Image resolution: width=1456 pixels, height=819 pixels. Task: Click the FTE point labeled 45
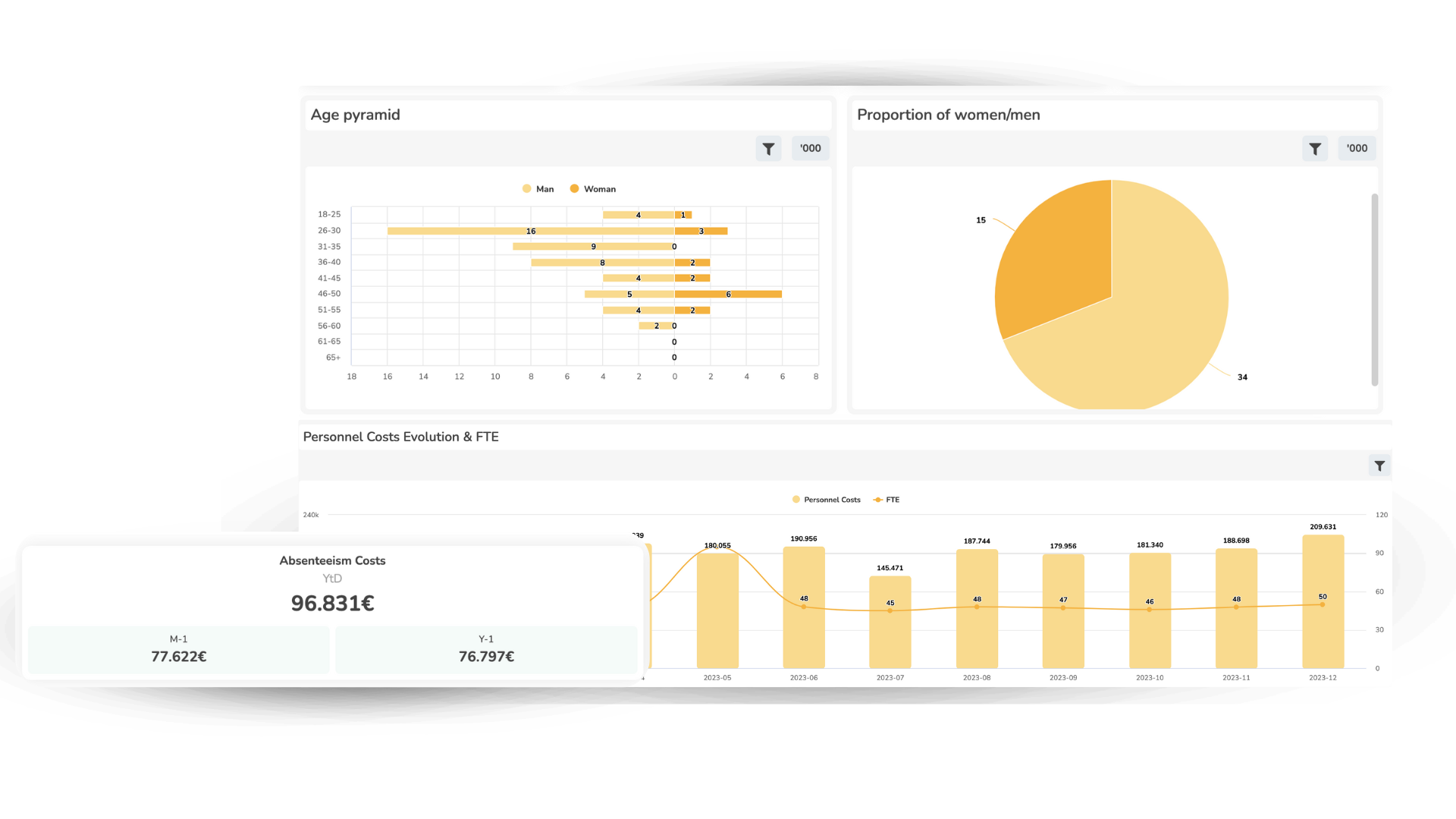[890, 610]
